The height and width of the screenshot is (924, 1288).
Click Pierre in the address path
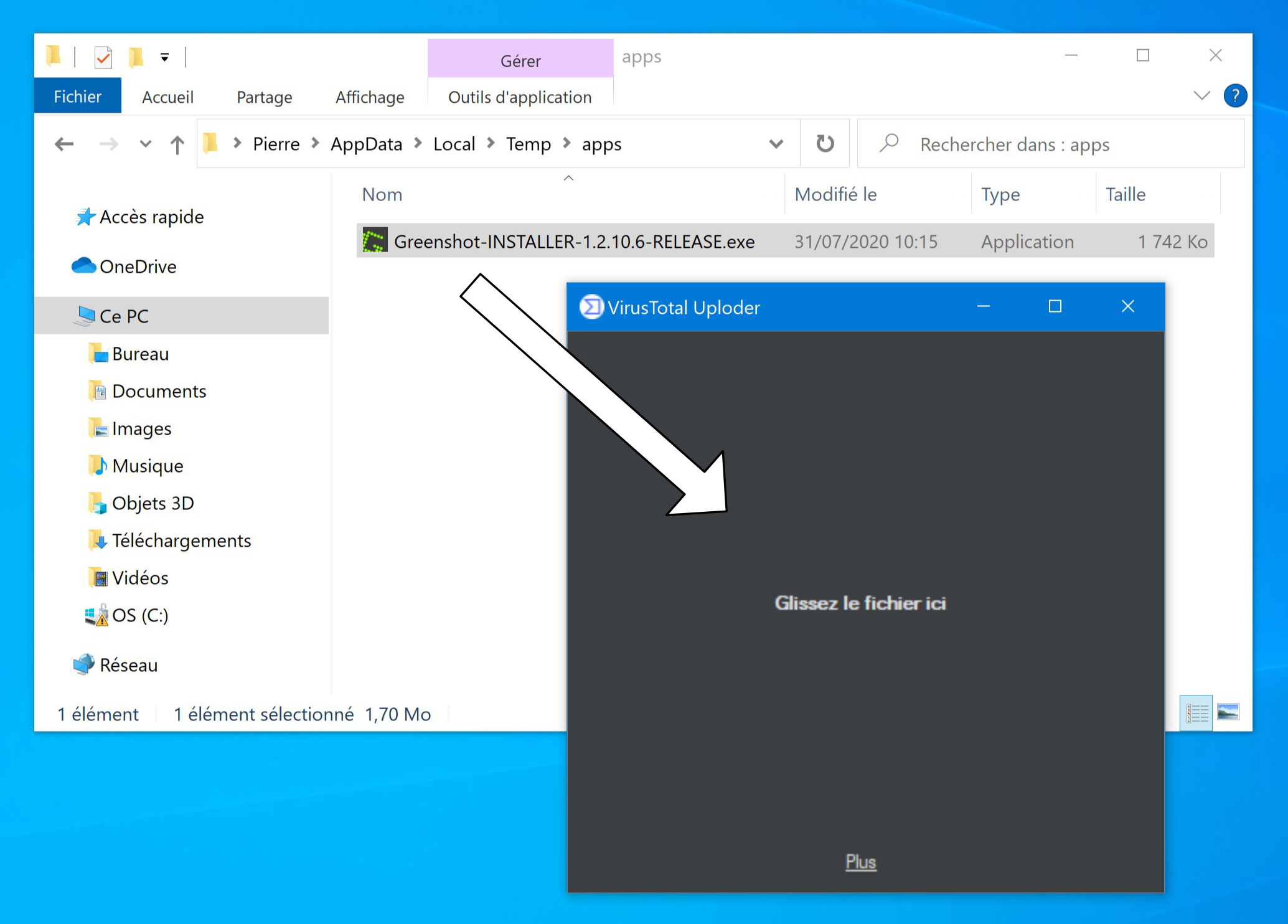tap(276, 144)
